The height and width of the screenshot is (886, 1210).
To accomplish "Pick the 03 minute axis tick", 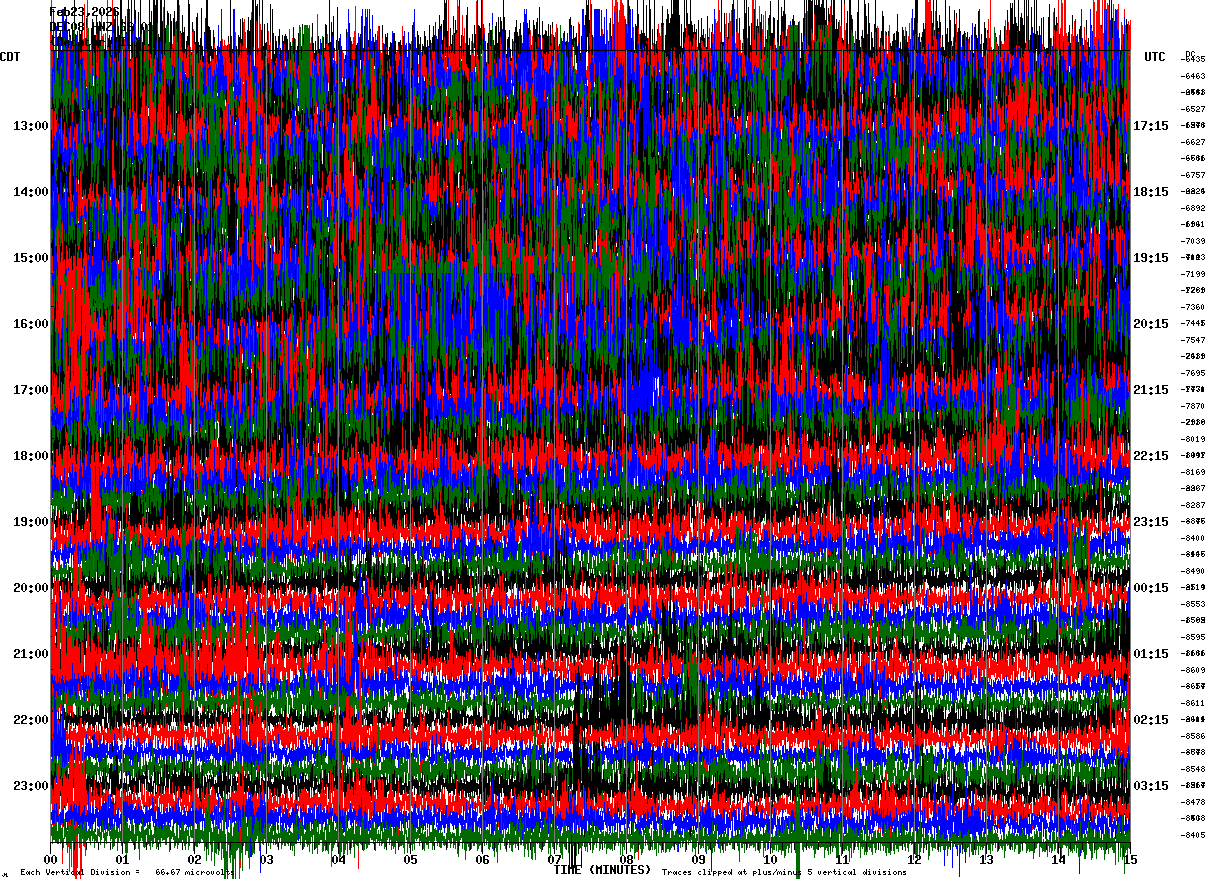I will (267, 860).
